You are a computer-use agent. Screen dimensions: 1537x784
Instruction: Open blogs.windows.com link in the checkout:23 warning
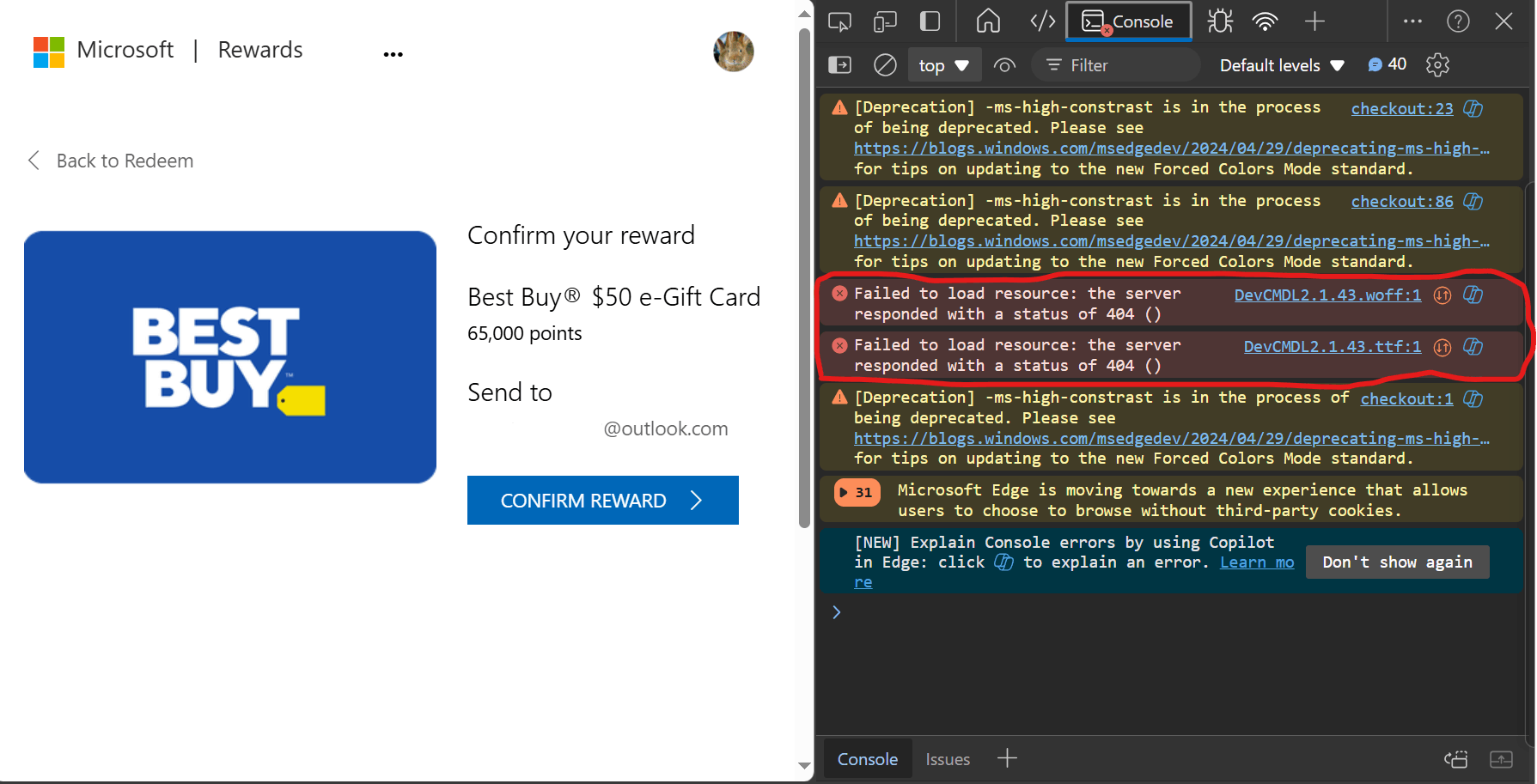tap(1172, 149)
